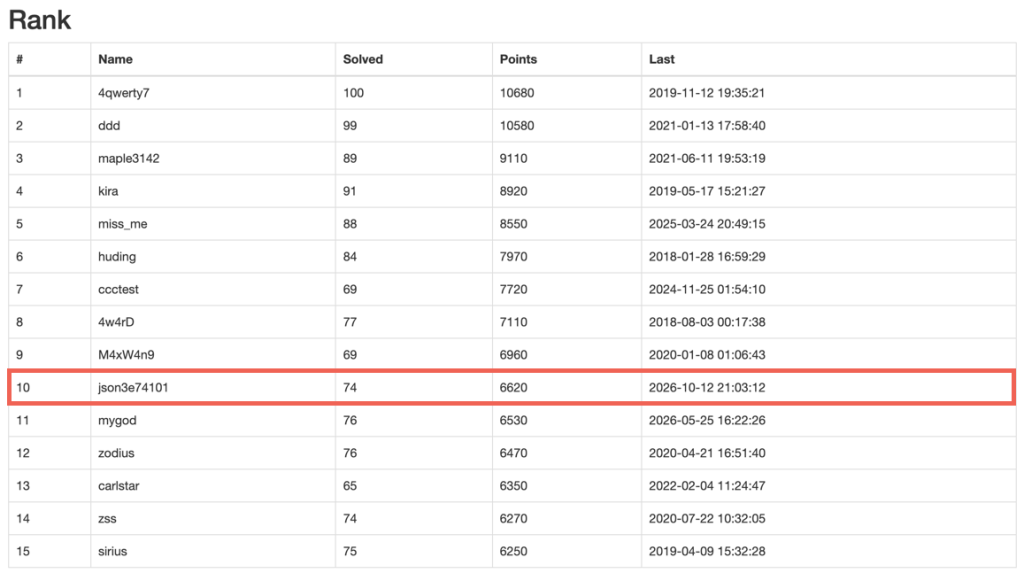
Task: Click the points value 7720
Action: tap(513, 289)
